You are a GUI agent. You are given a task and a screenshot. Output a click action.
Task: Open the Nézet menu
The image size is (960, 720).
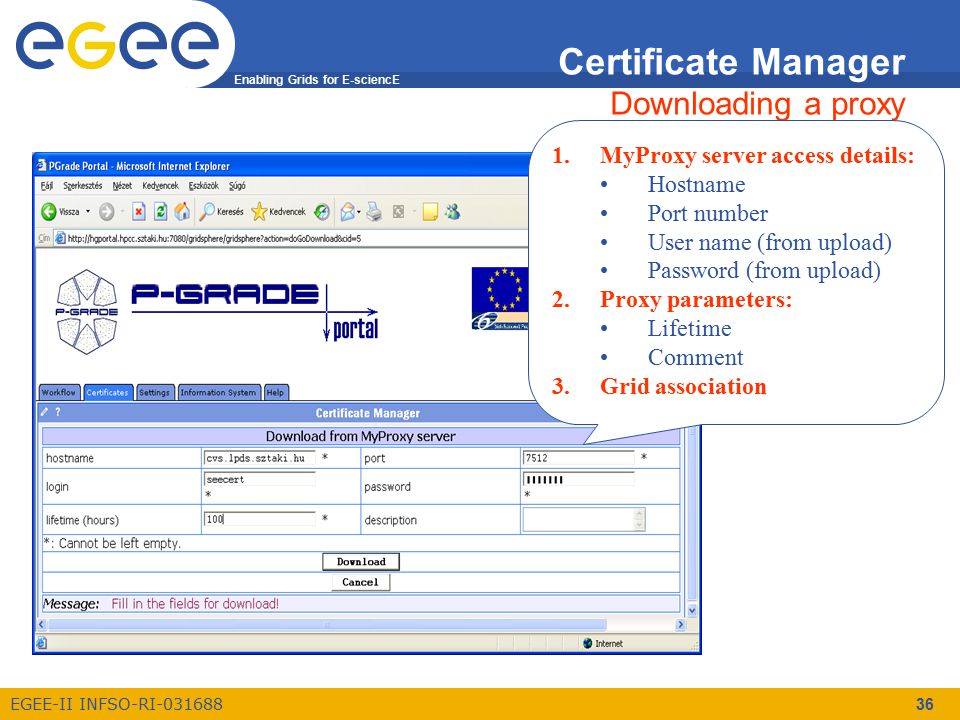pyautogui.click(x=122, y=186)
